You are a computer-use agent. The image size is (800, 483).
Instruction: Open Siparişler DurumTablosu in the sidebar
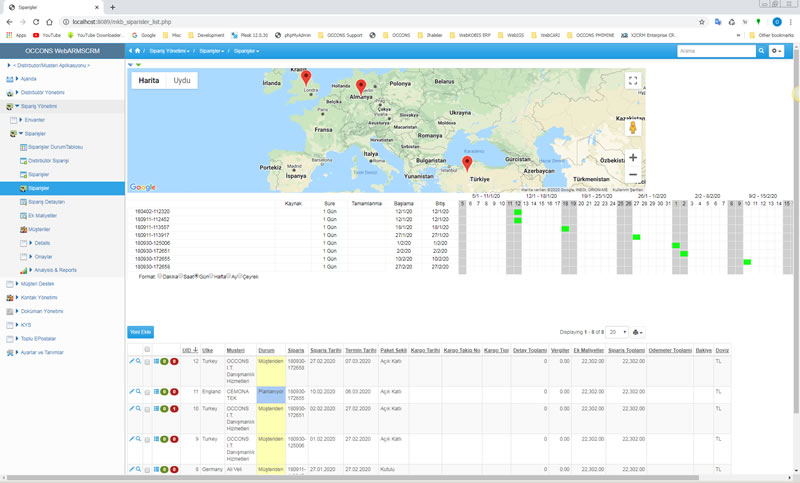tap(55, 147)
